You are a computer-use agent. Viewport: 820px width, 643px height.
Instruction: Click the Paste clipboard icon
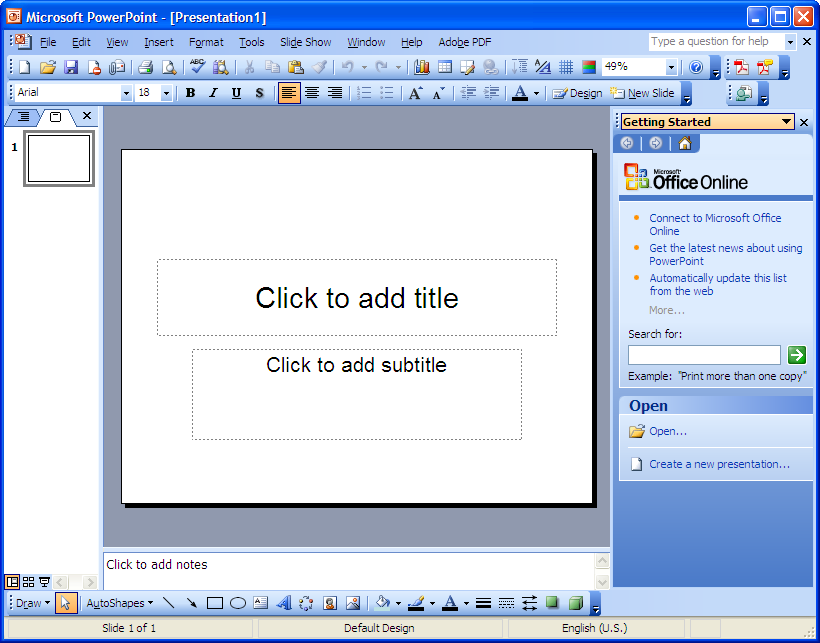click(x=295, y=67)
